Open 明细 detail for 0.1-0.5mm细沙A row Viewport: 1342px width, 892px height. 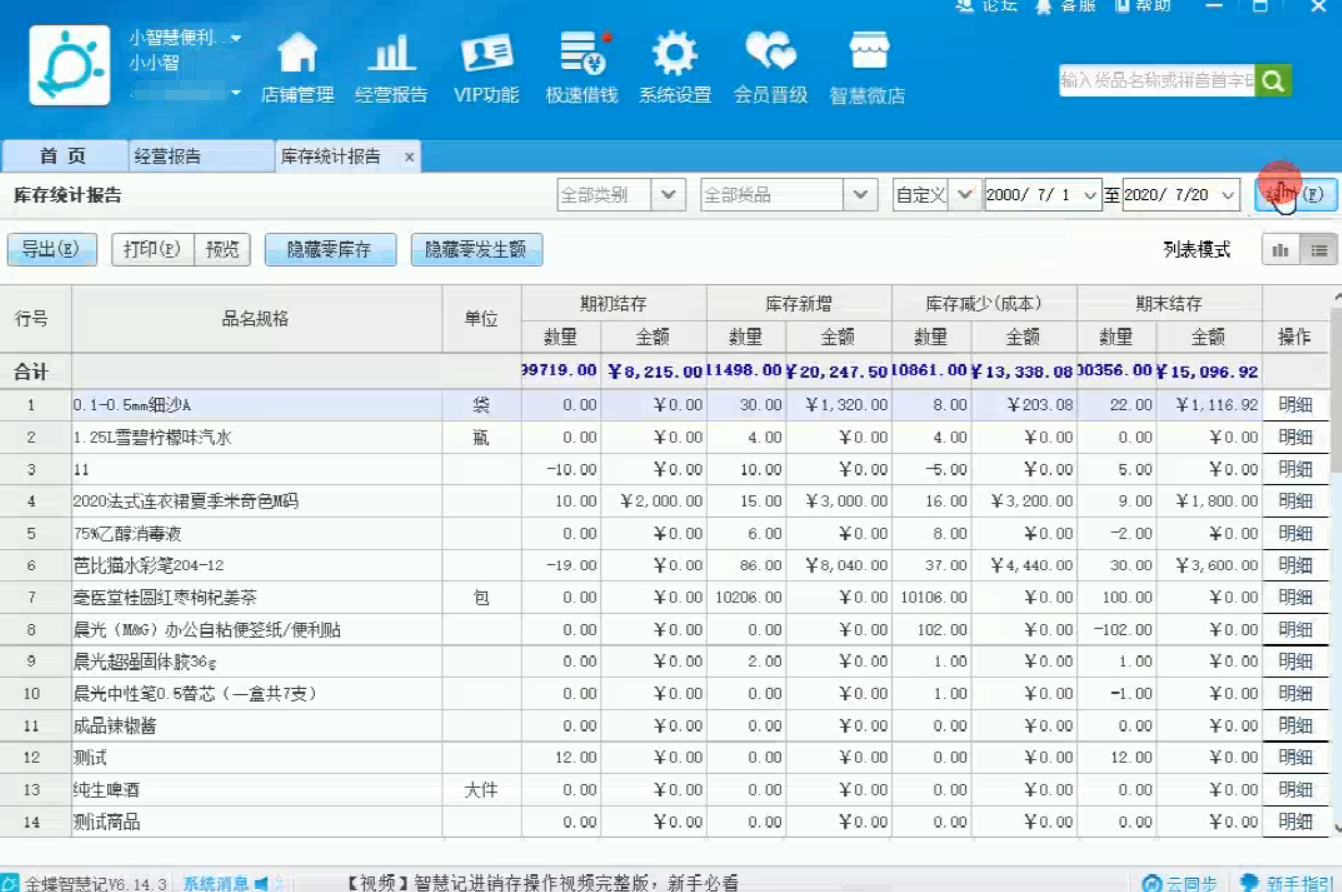coord(1297,405)
